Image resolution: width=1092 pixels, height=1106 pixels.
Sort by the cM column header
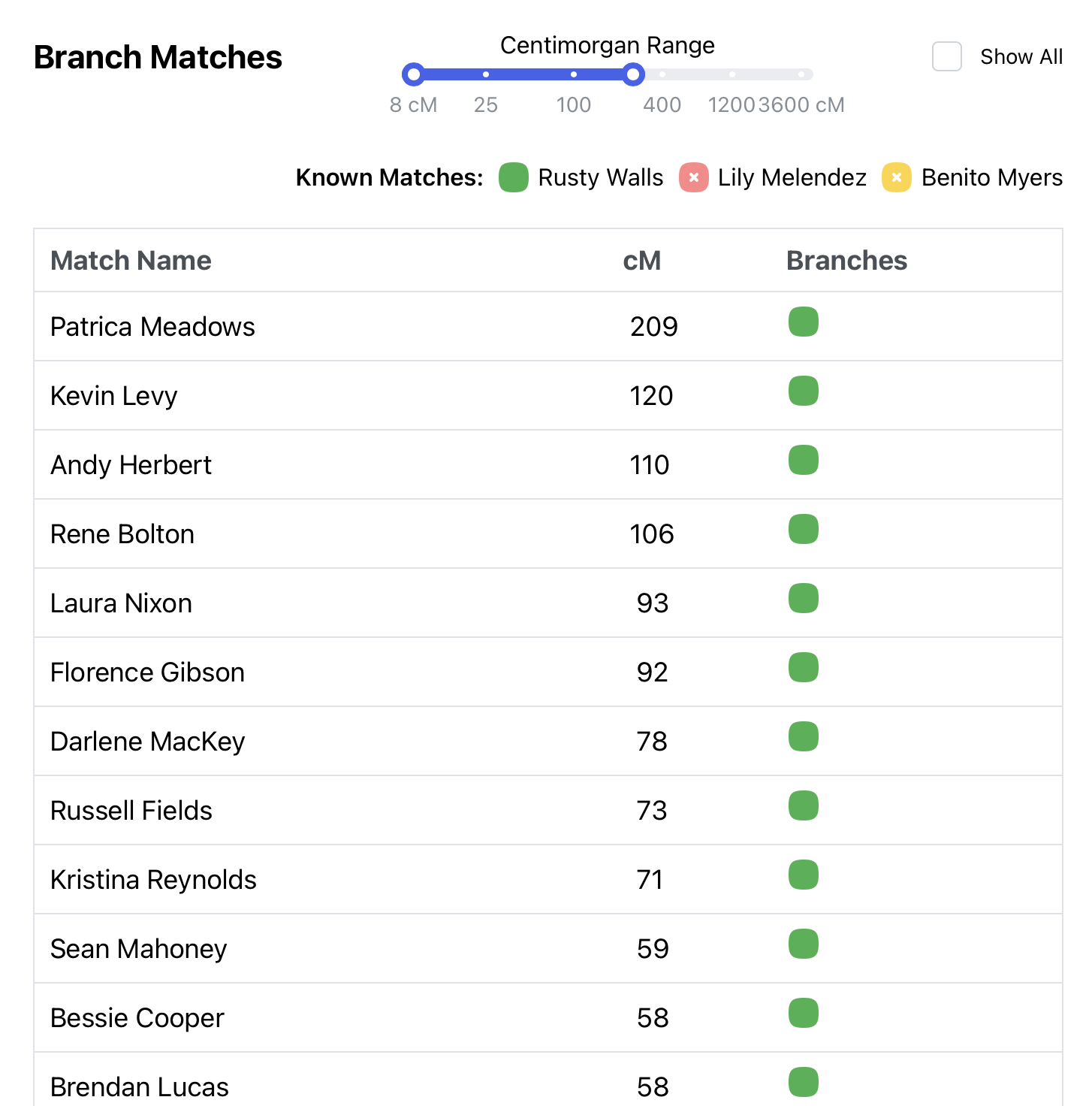641,261
